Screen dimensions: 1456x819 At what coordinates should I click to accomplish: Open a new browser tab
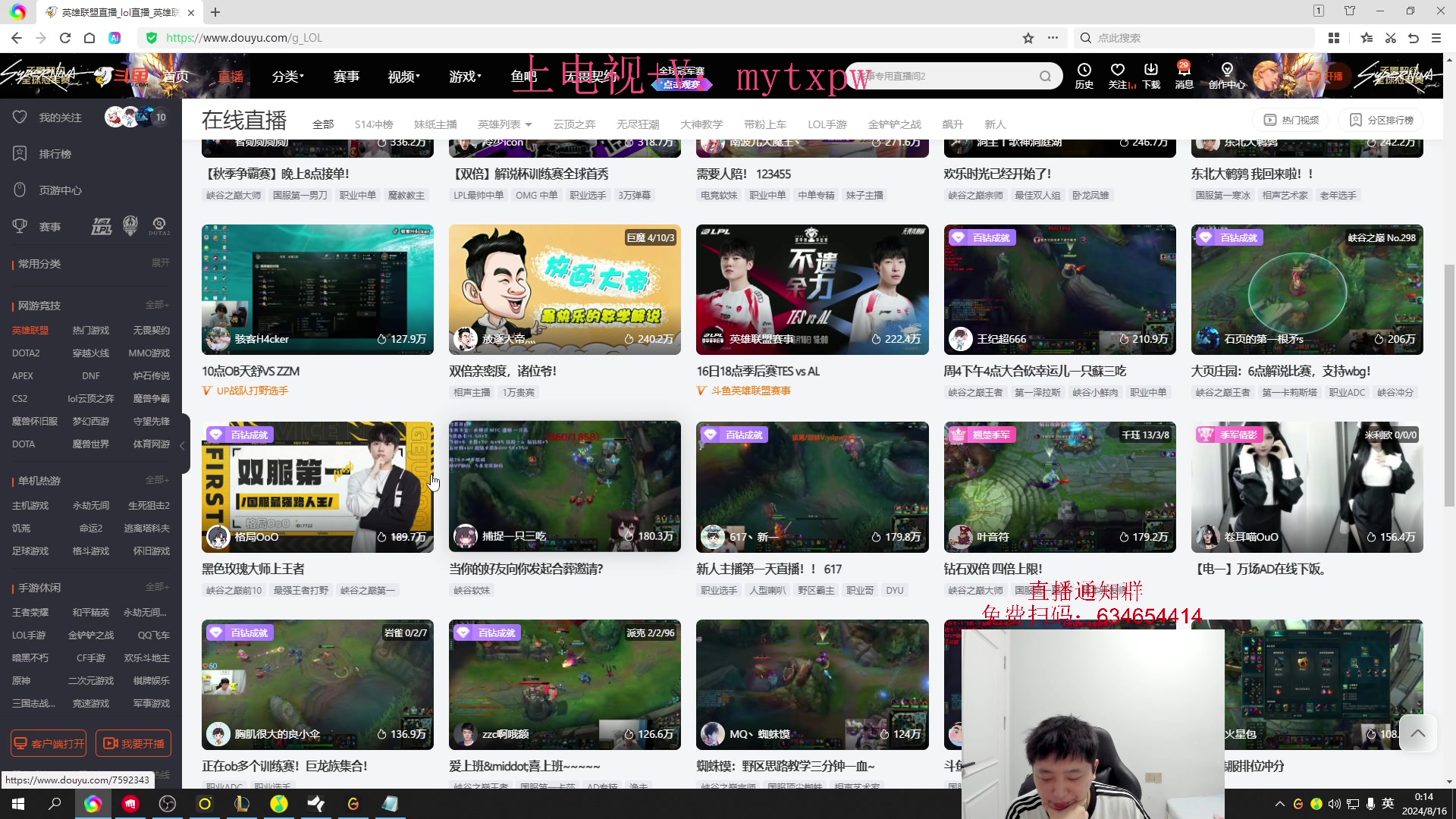215,12
